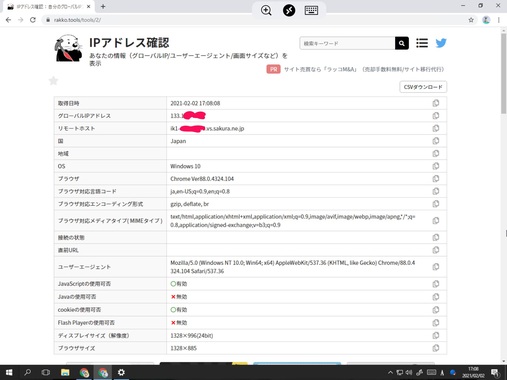Screen dimensions: 507x380
Task: Copy the JavaScriptの使用可否 value
Action: (436, 284)
